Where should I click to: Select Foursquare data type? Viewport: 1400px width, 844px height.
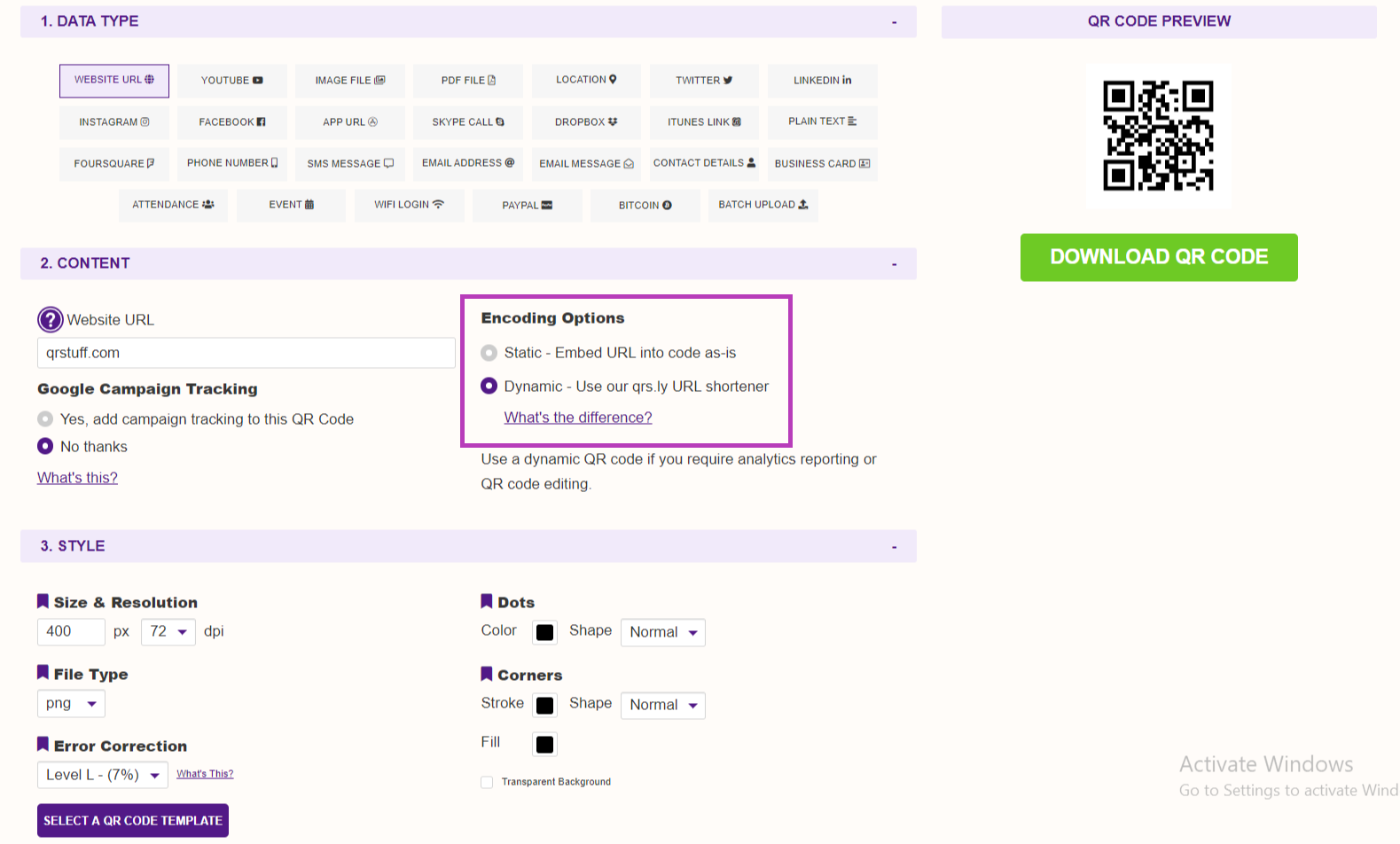113,164
